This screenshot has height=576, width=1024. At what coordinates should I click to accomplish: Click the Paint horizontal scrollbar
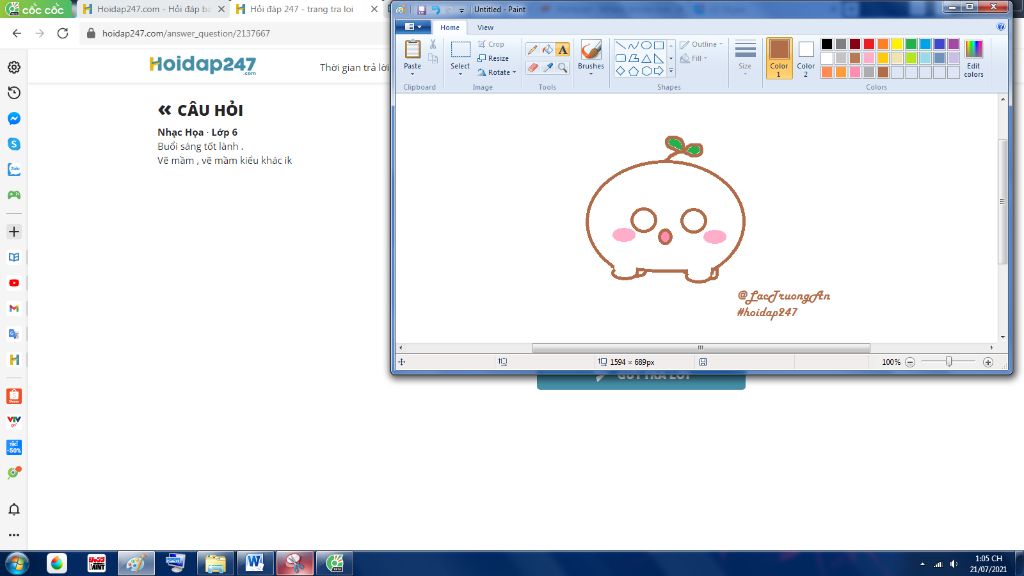[x=701, y=347]
